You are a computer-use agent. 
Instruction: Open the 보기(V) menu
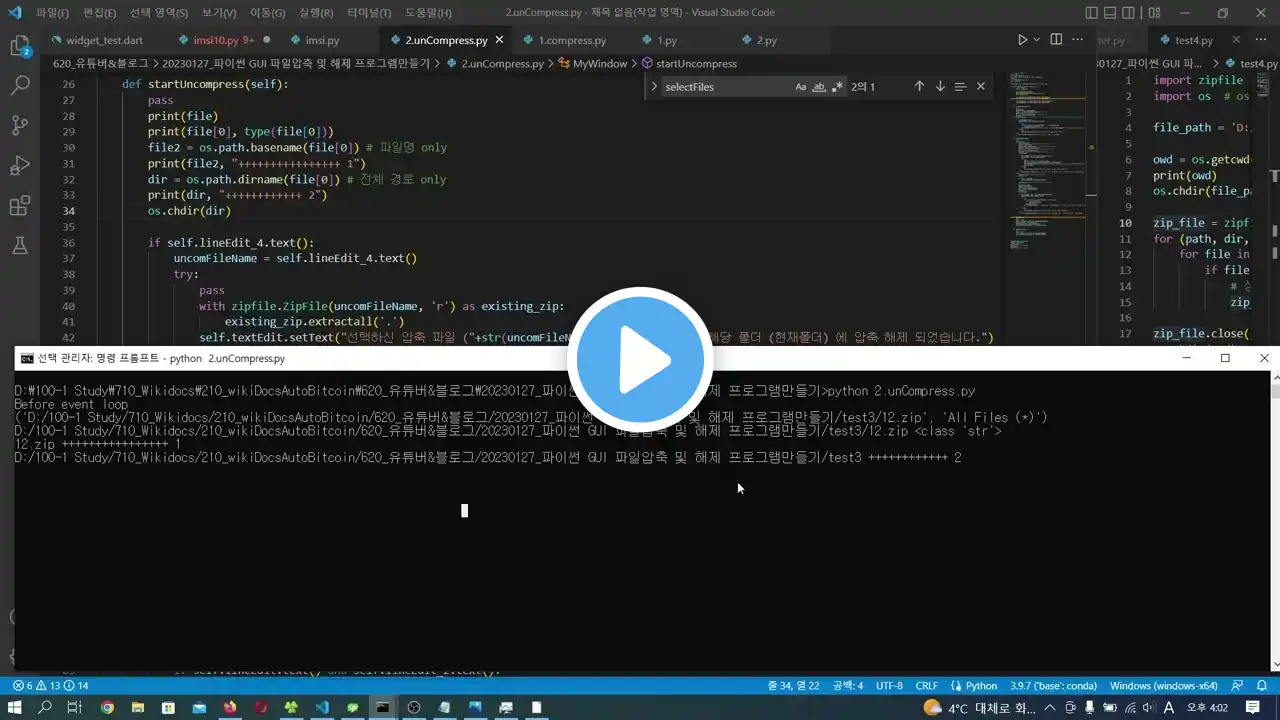click(219, 13)
